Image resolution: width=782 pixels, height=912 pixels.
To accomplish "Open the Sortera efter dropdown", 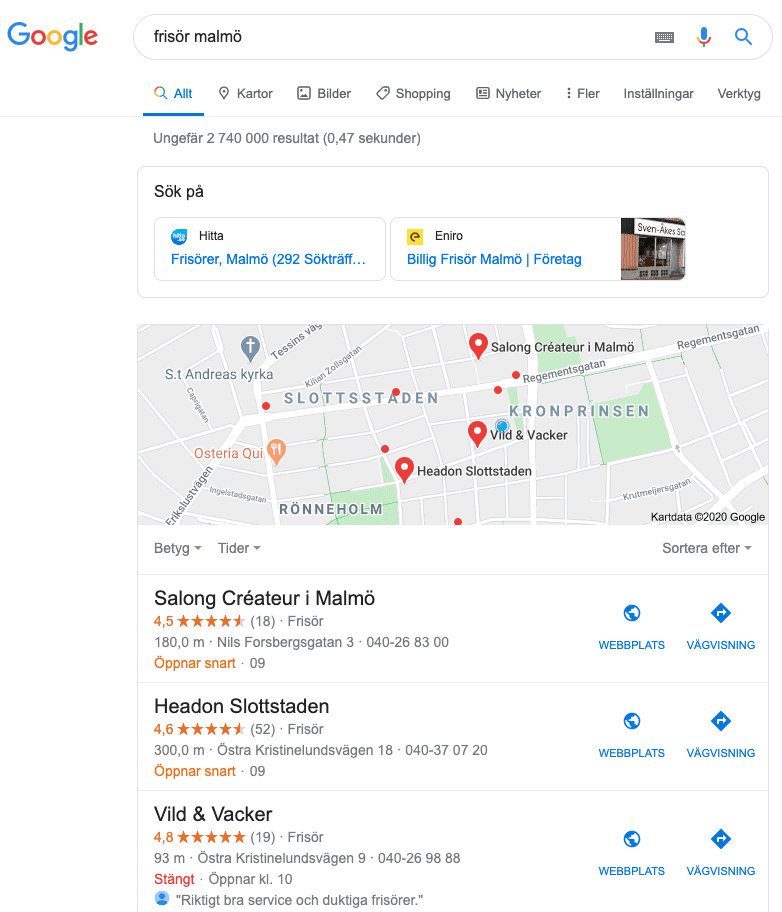I will [707, 548].
